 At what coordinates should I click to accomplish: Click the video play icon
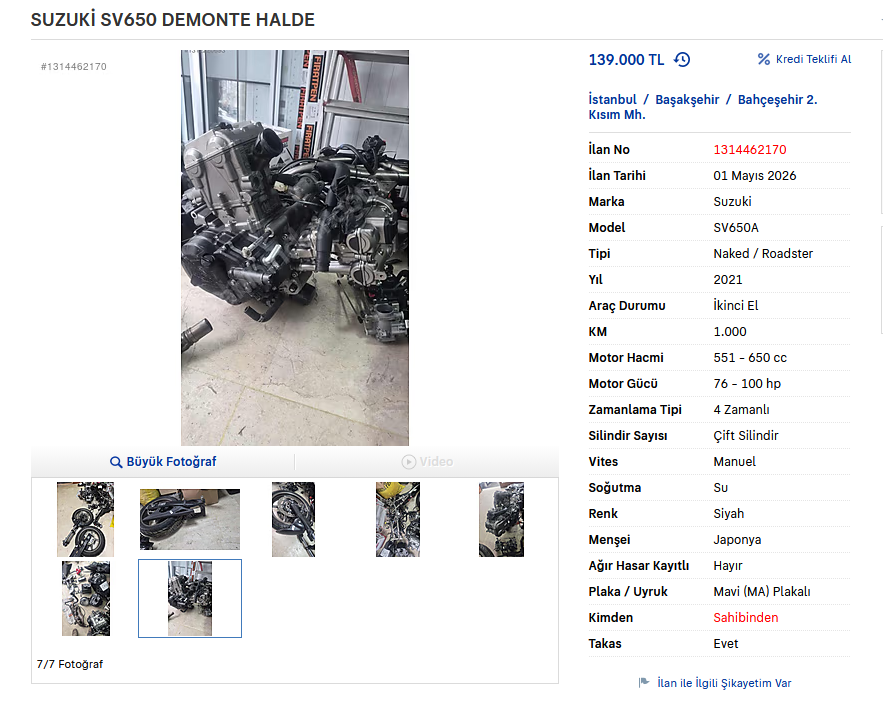pyautogui.click(x=408, y=462)
